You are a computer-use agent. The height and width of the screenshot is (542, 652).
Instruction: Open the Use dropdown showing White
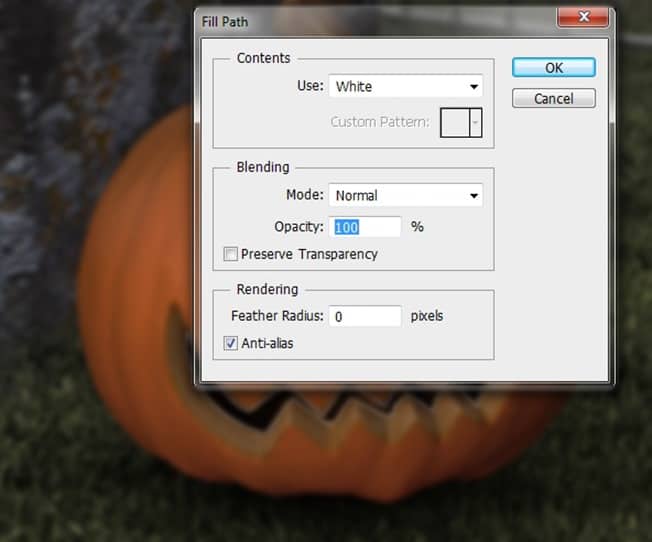point(405,86)
